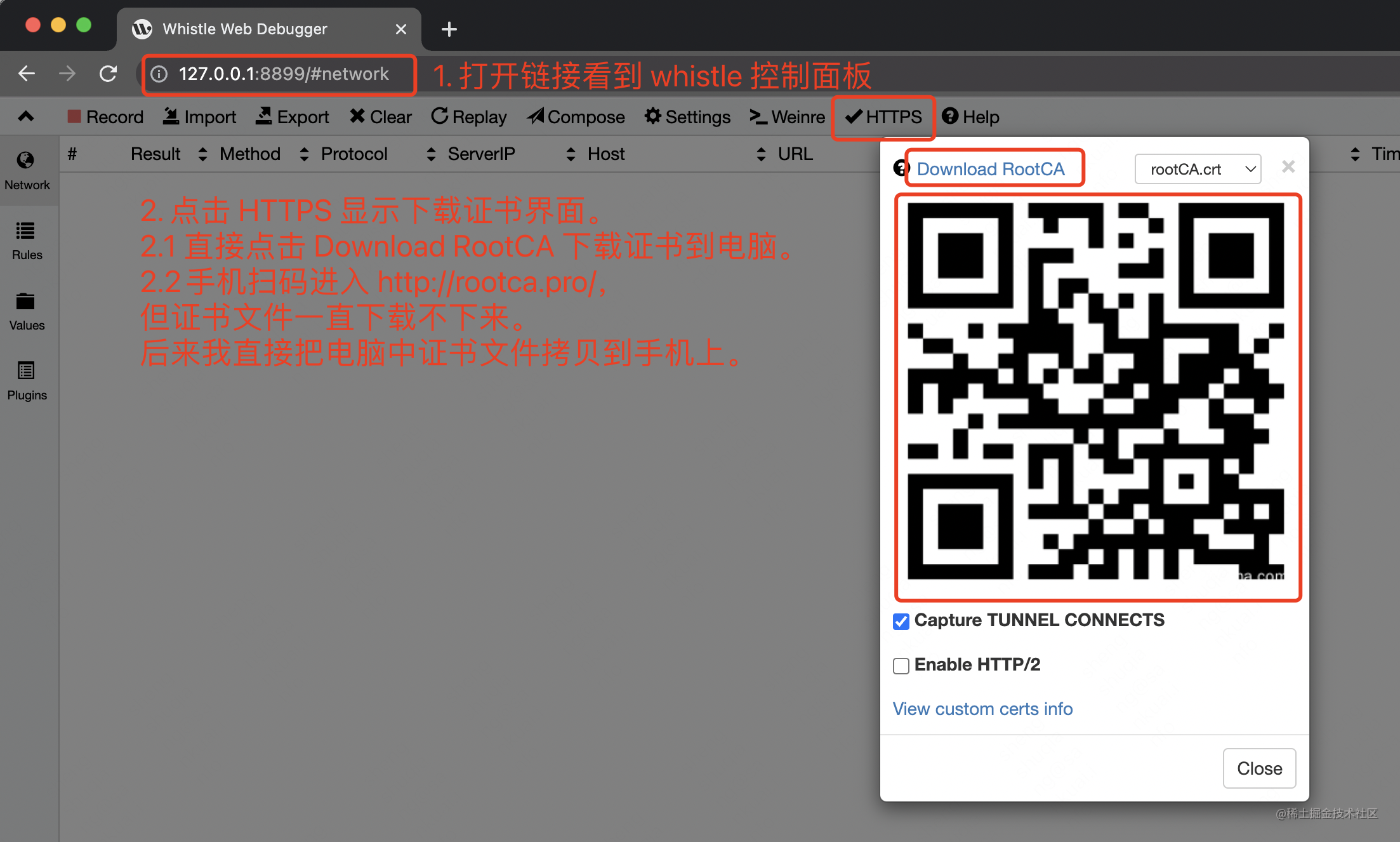Click the Record button in the toolbar
This screenshot has height=842, width=1400.
(105, 117)
